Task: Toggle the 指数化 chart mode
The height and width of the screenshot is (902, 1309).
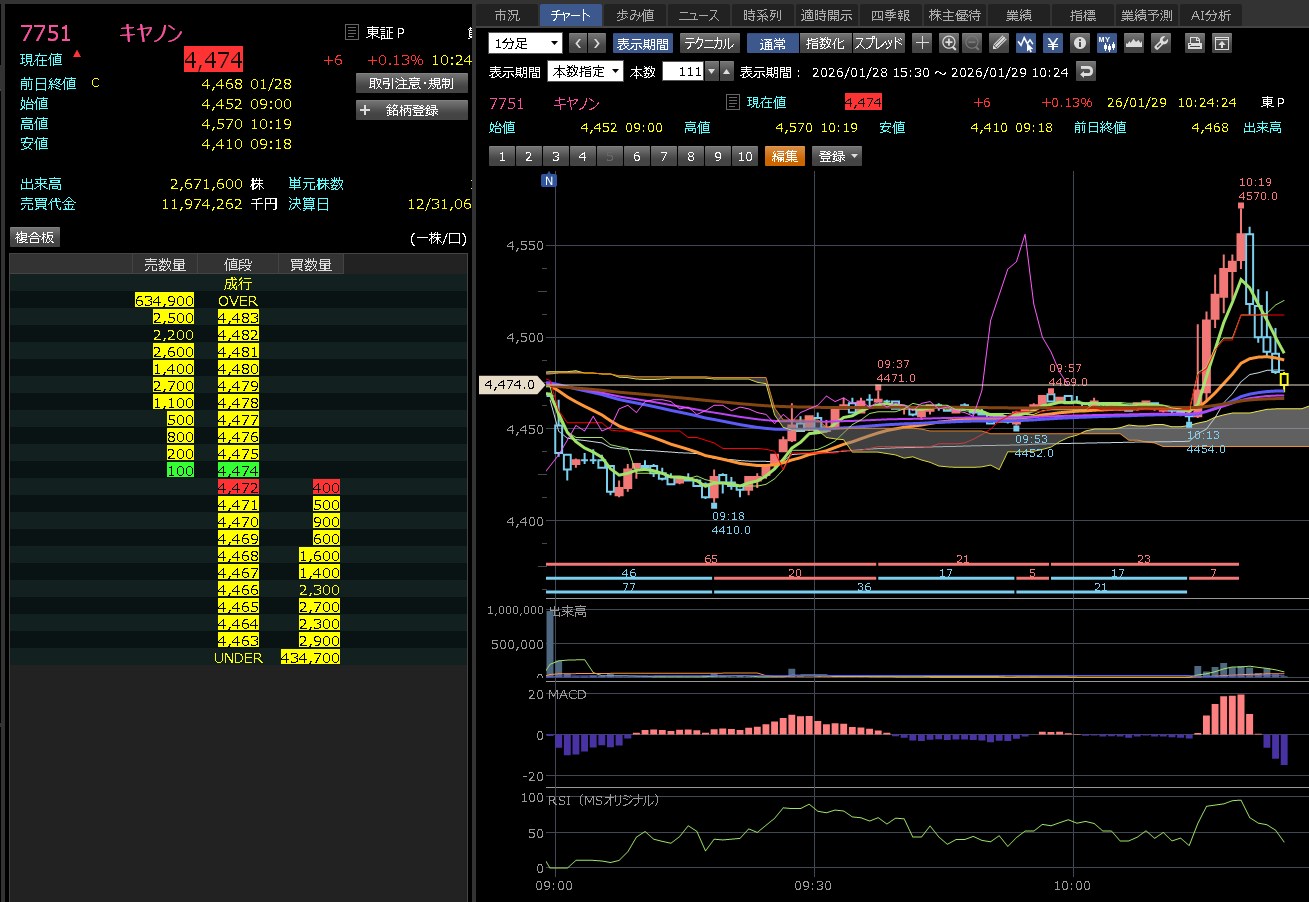Action: [x=825, y=43]
